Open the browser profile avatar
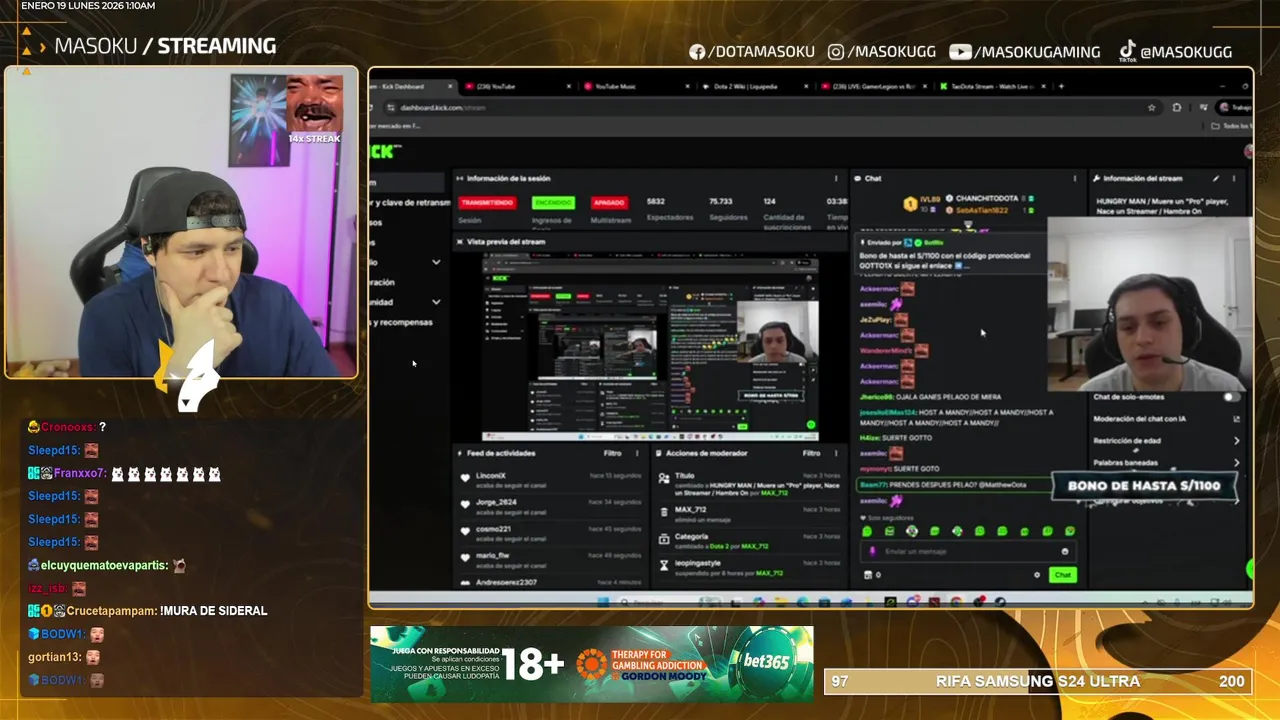Viewport: 1280px width, 720px height. point(1223,107)
